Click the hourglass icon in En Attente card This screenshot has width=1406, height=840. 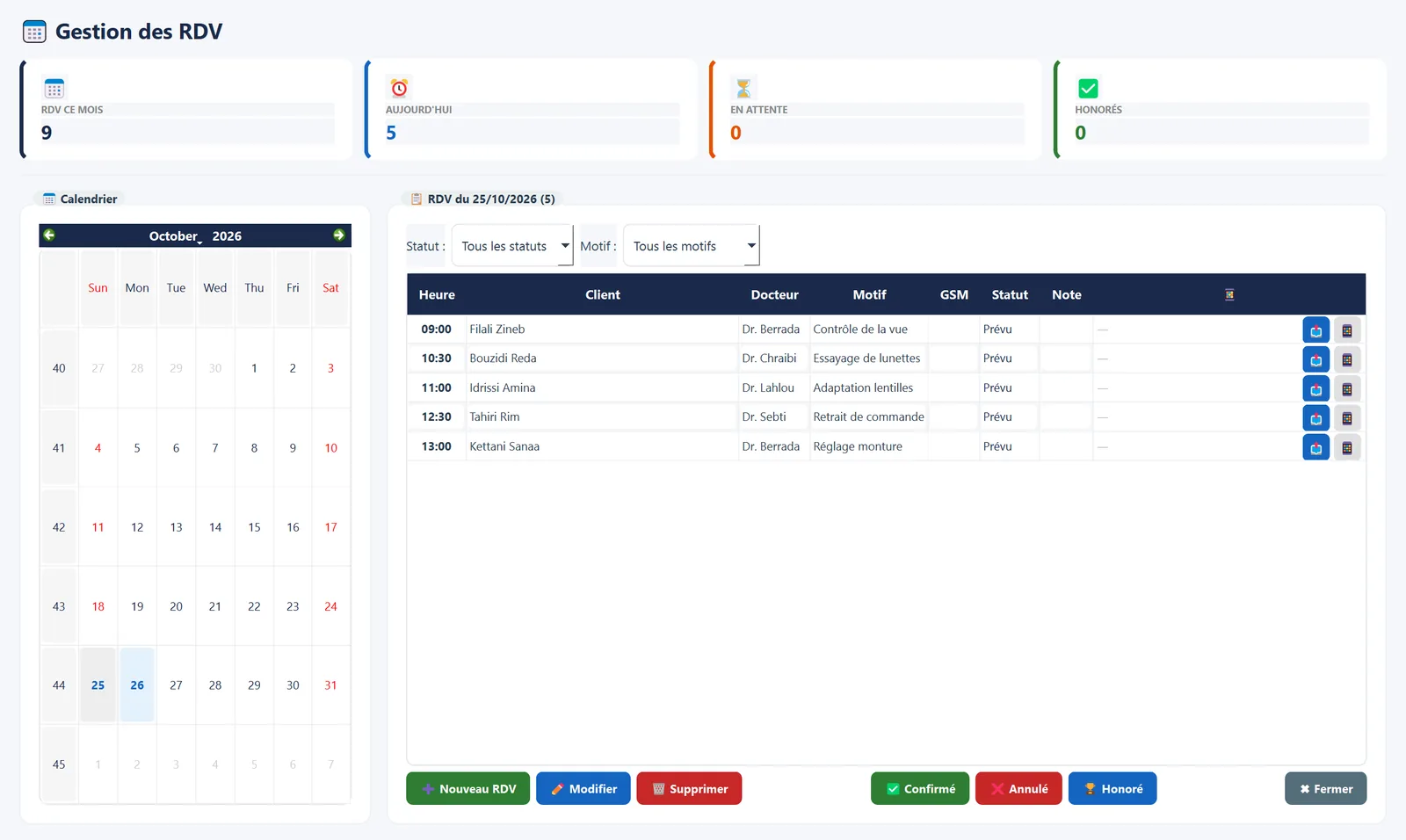click(743, 88)
